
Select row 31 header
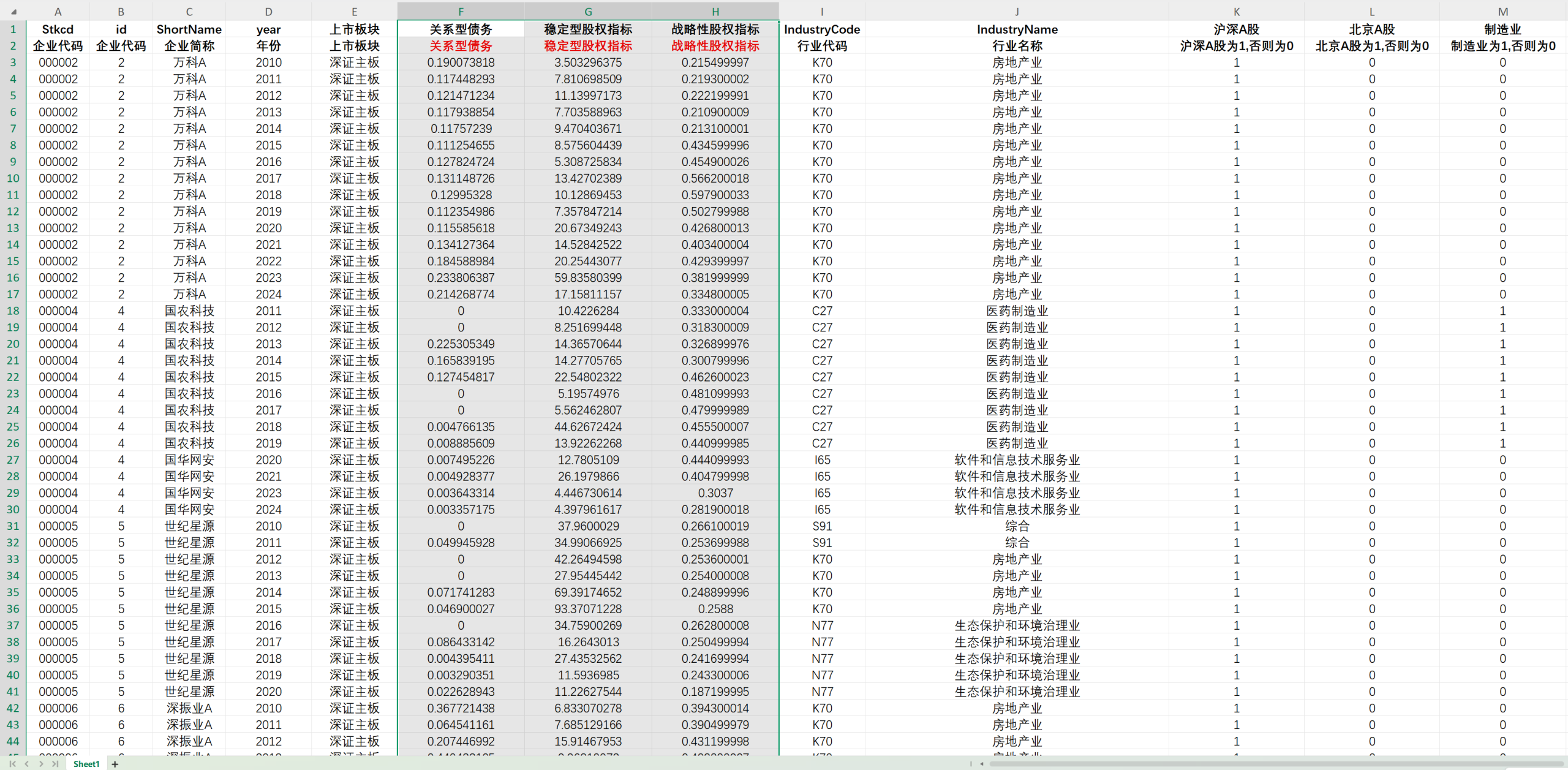[13, 526]
